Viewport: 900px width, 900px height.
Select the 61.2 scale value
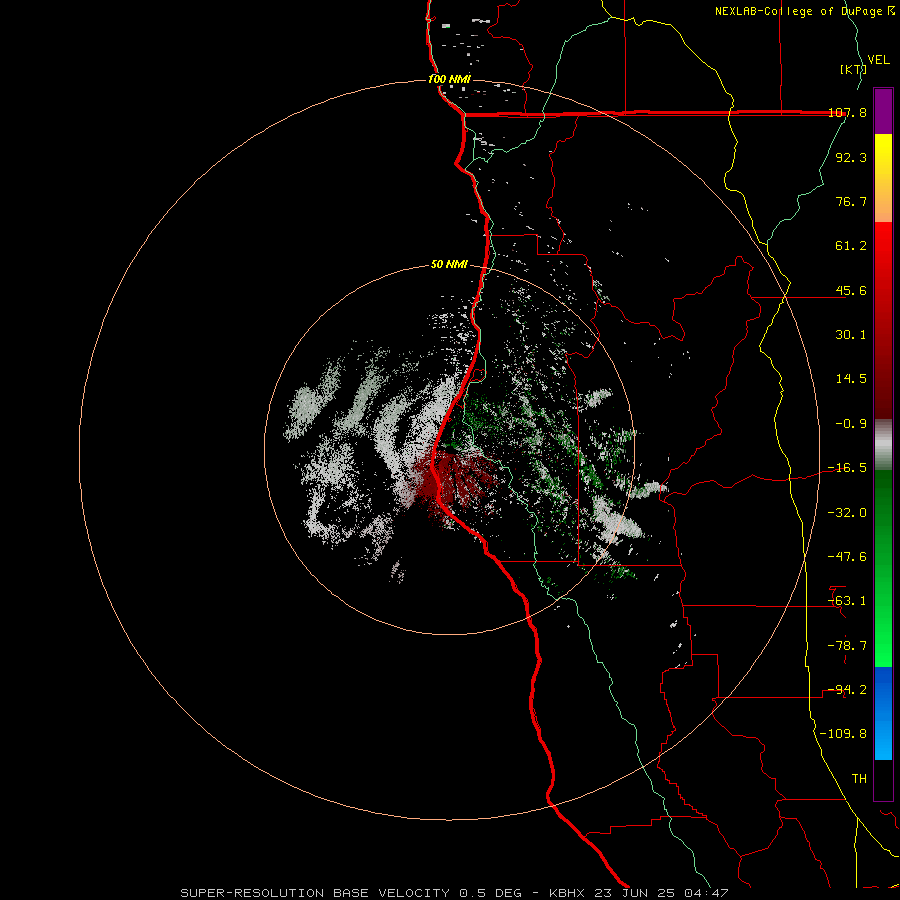point(851,246)
